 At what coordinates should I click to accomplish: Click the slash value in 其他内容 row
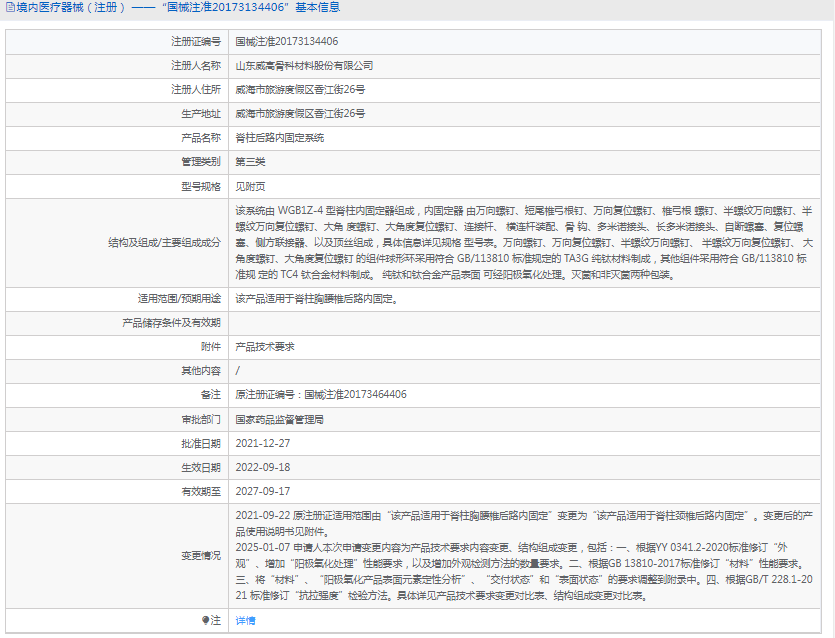[x=238, y=371]
